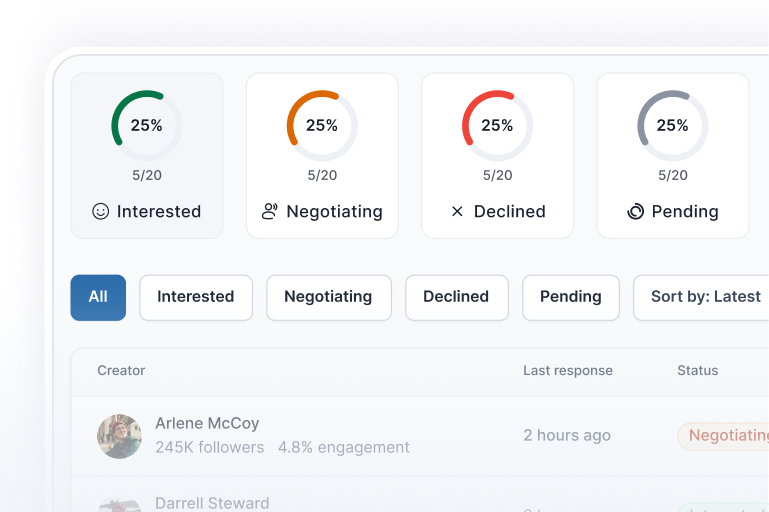The width and height of the screenshot is (769, 512).
Task: Show only Declined creators tab
Action: click(456, 297)
